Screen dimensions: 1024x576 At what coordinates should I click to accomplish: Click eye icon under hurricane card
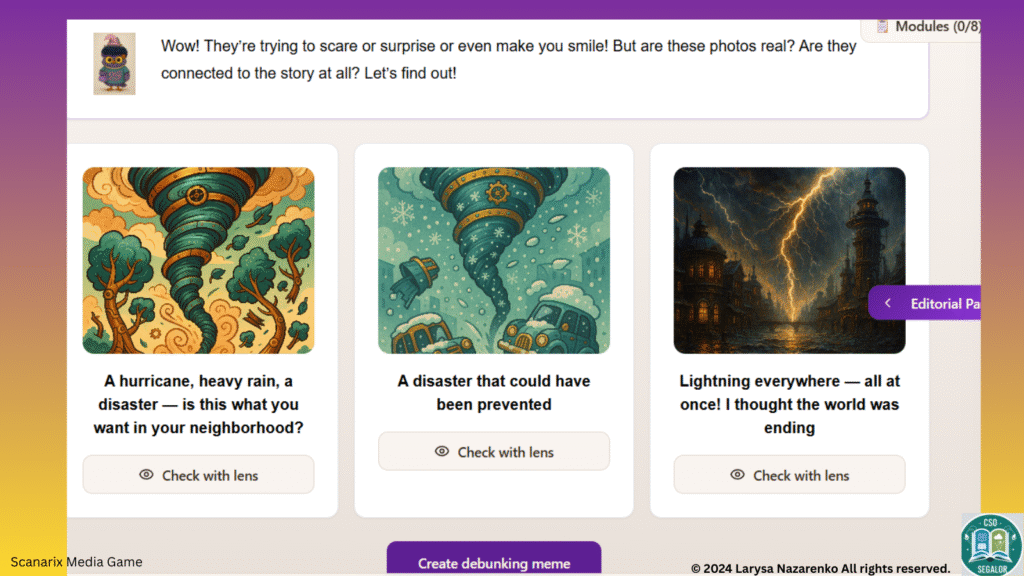(x=146, y=475)
